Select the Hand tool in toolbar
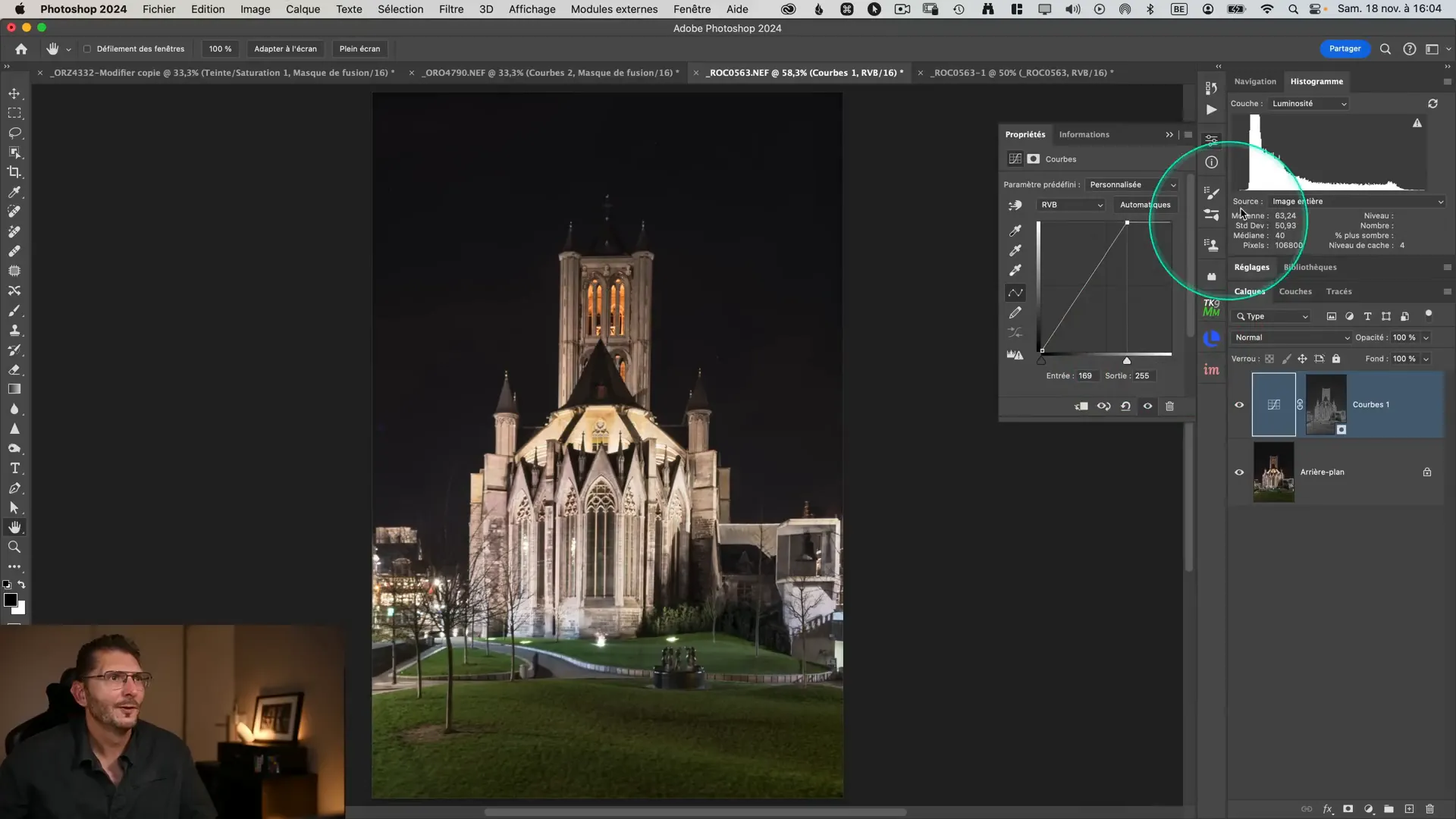This screenshot has width=1456, height=819. 14,527
